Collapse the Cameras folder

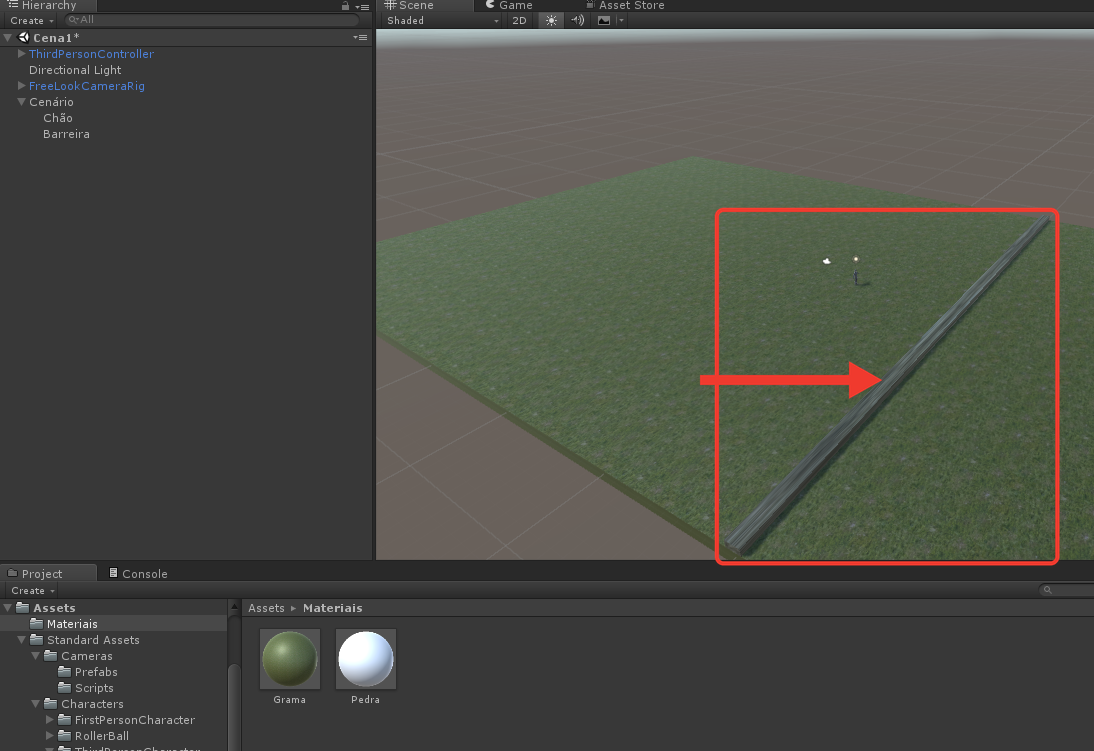coord(36,656)
